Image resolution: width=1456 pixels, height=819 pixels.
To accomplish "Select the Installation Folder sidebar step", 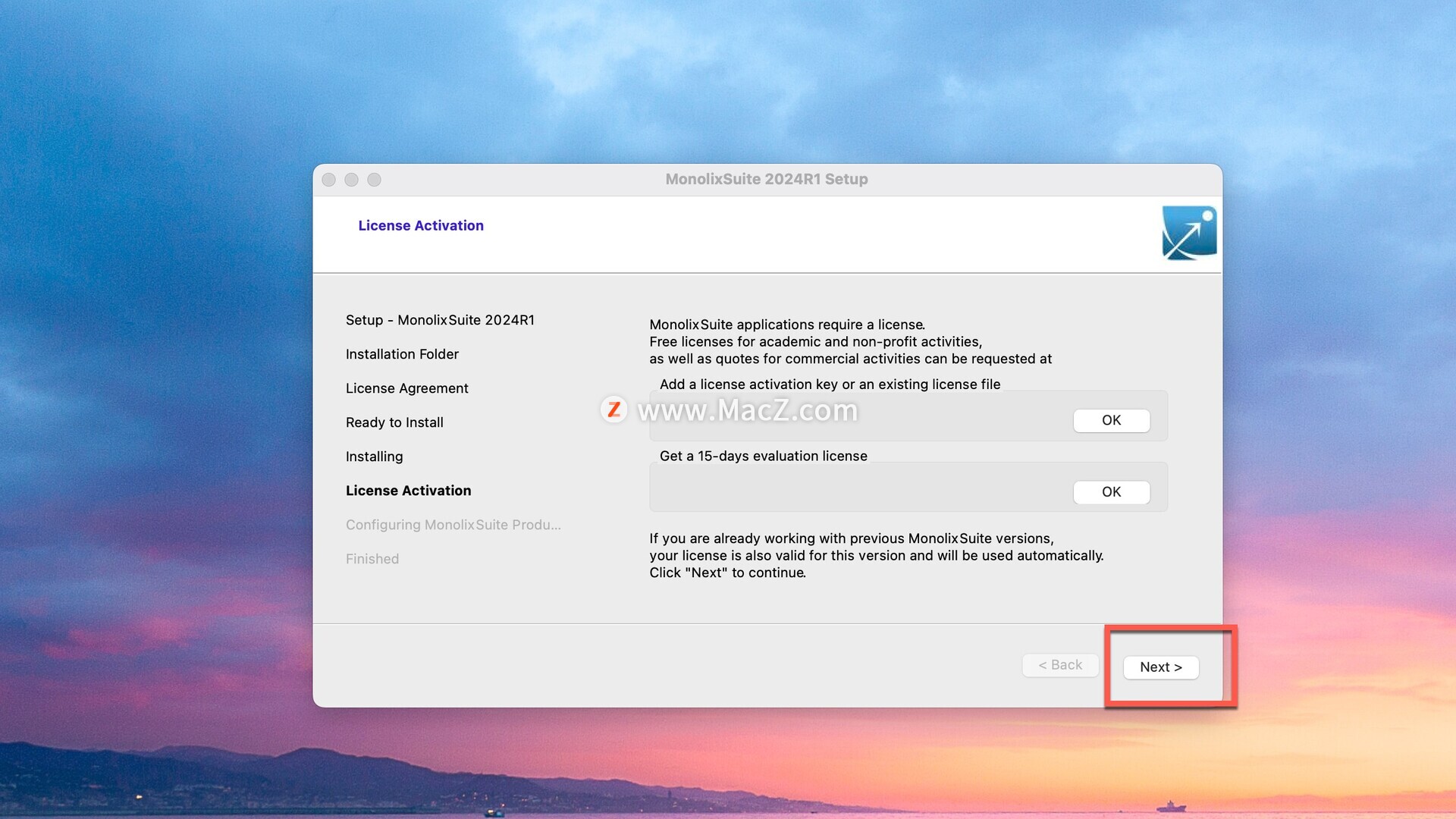I will coord(402,354).
